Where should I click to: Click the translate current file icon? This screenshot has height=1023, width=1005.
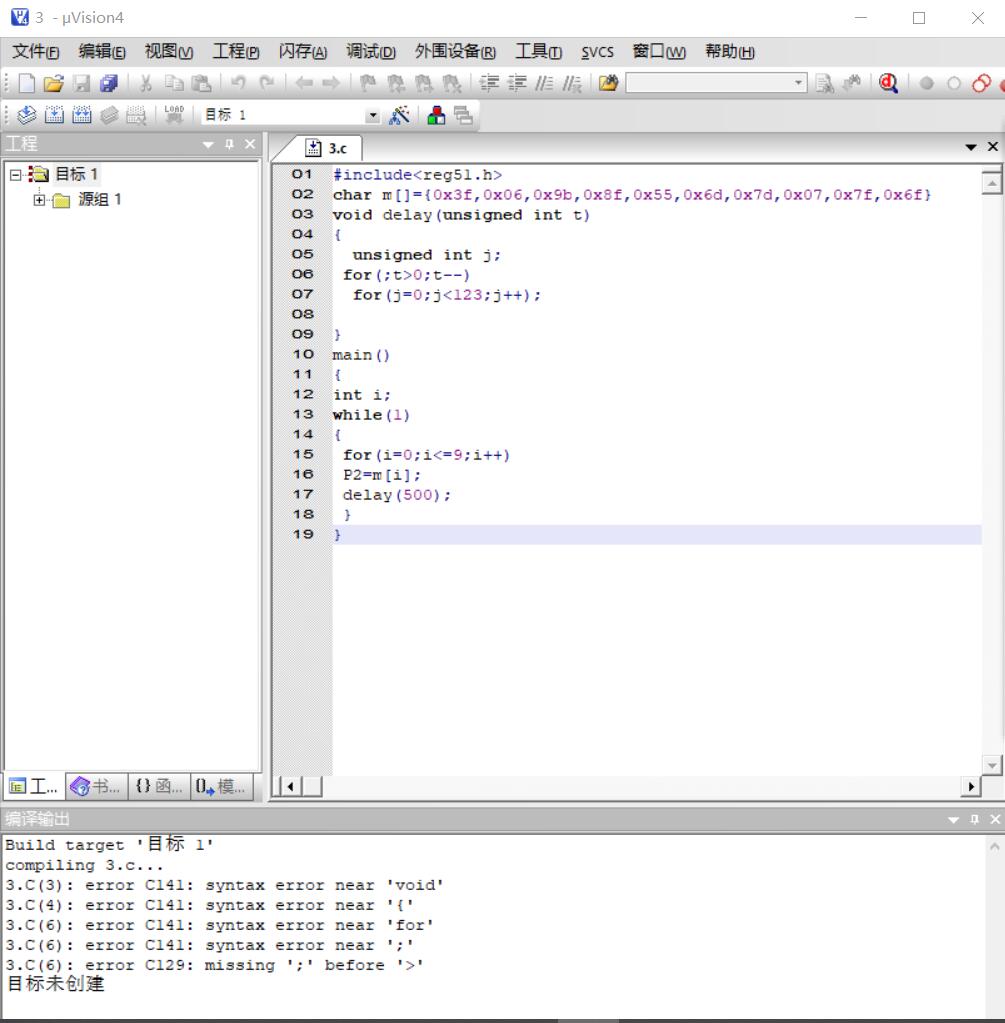(27, 115)
